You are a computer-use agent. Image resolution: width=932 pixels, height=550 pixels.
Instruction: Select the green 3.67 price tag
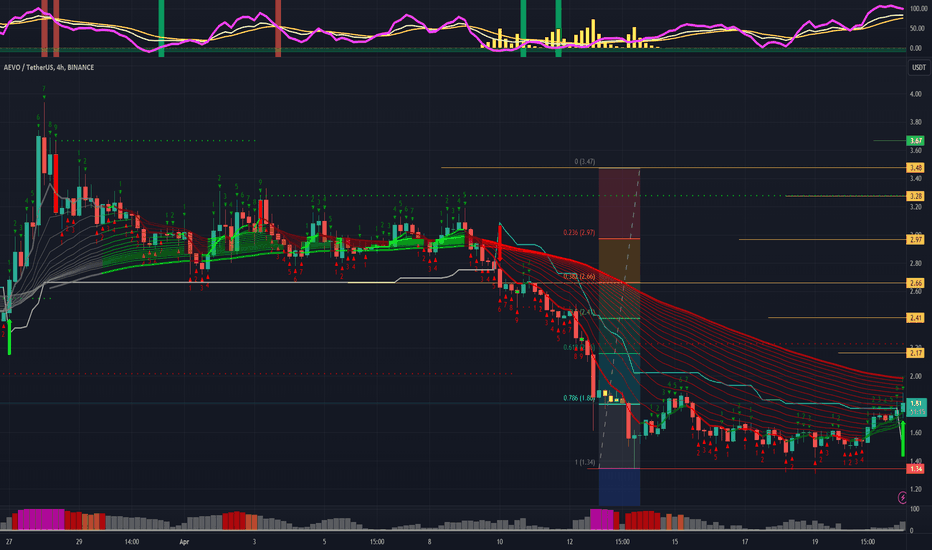pos(915,141)
